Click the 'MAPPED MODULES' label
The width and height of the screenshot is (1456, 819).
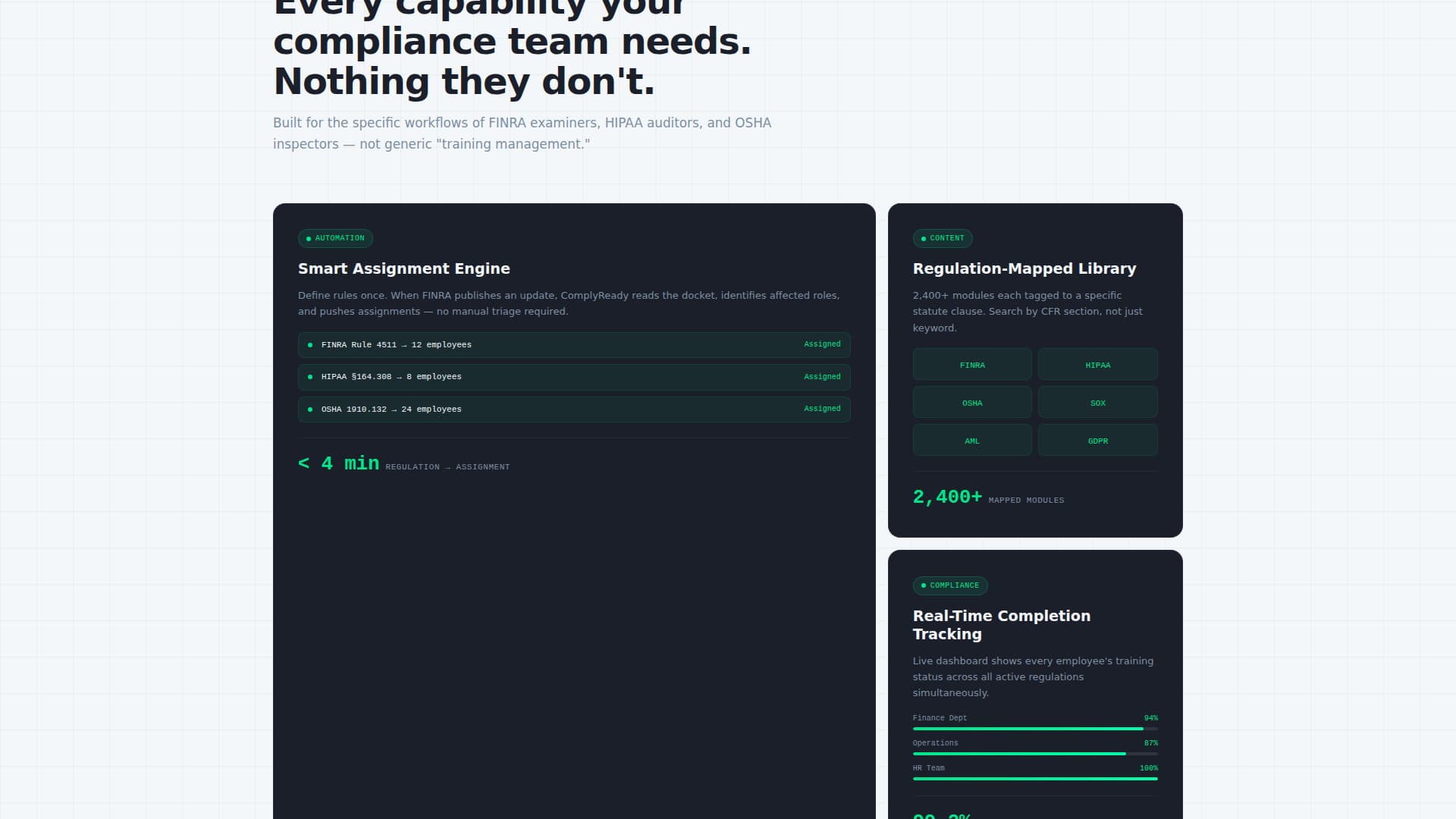[1026, 500]
